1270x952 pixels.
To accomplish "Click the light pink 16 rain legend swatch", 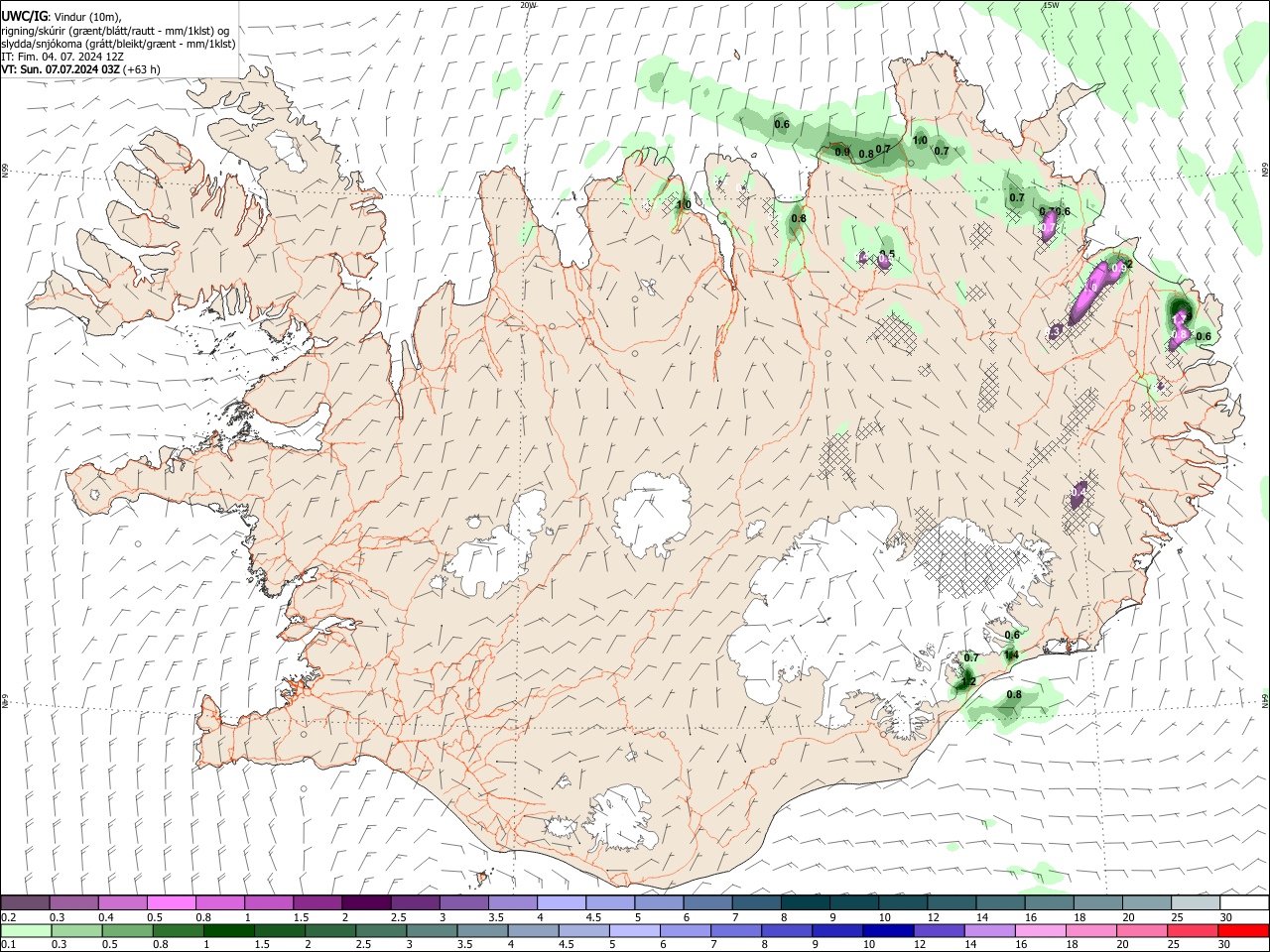I will 1040,930.
